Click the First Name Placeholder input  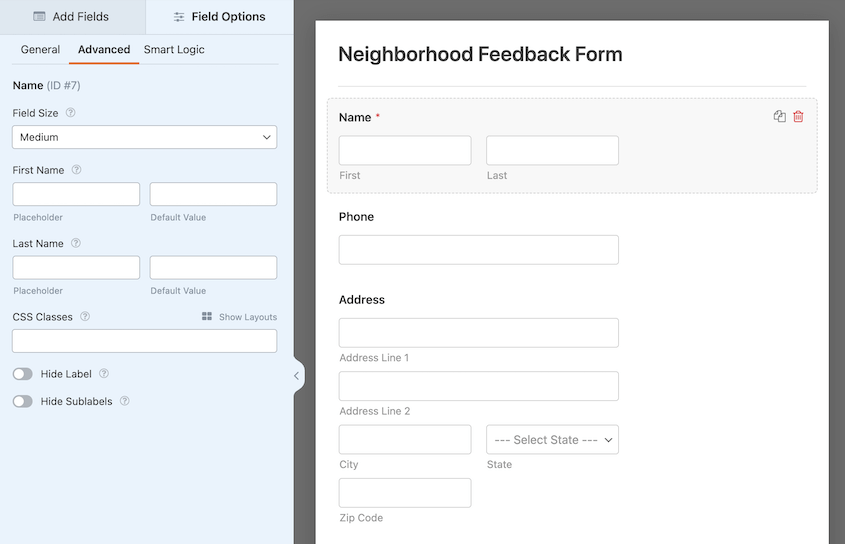pos(76,194)
